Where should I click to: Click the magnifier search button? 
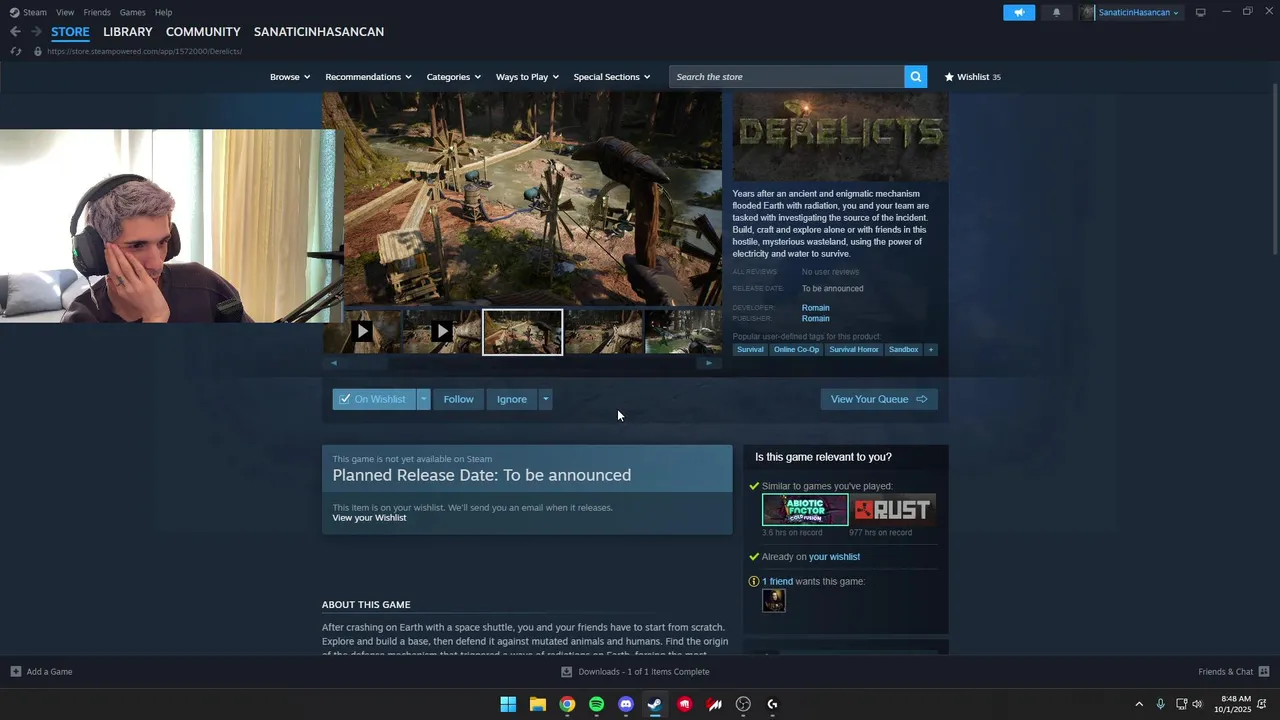coord(915,77)
